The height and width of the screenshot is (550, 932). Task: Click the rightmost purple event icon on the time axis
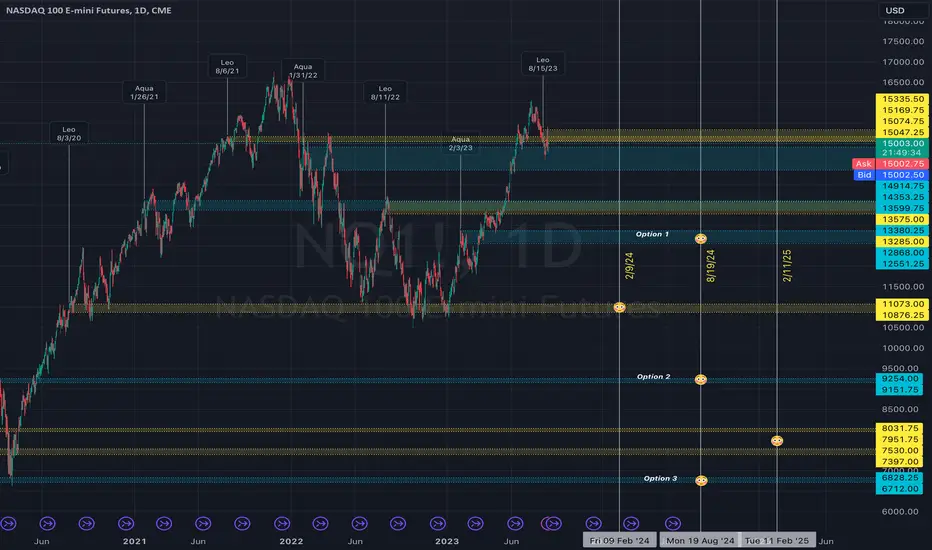click(x=672, y=523)
